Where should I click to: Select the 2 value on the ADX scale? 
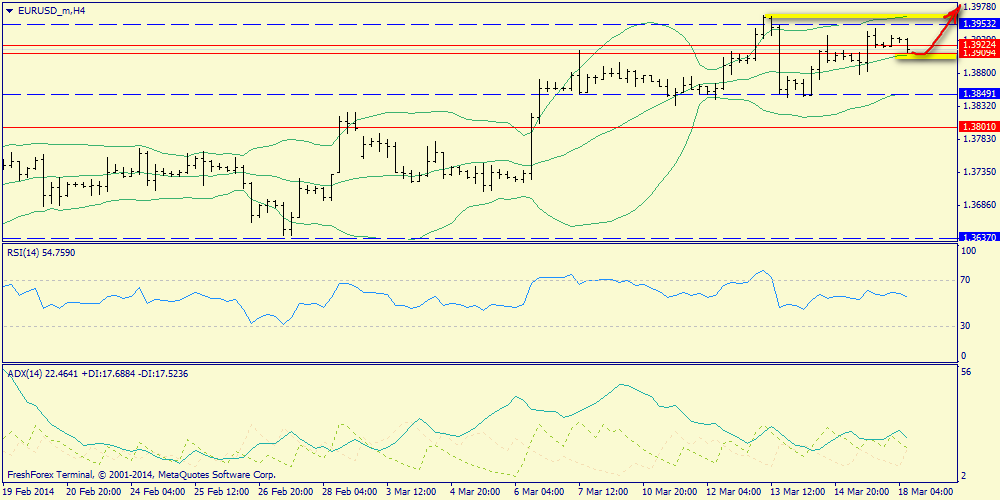pos(964,476)
